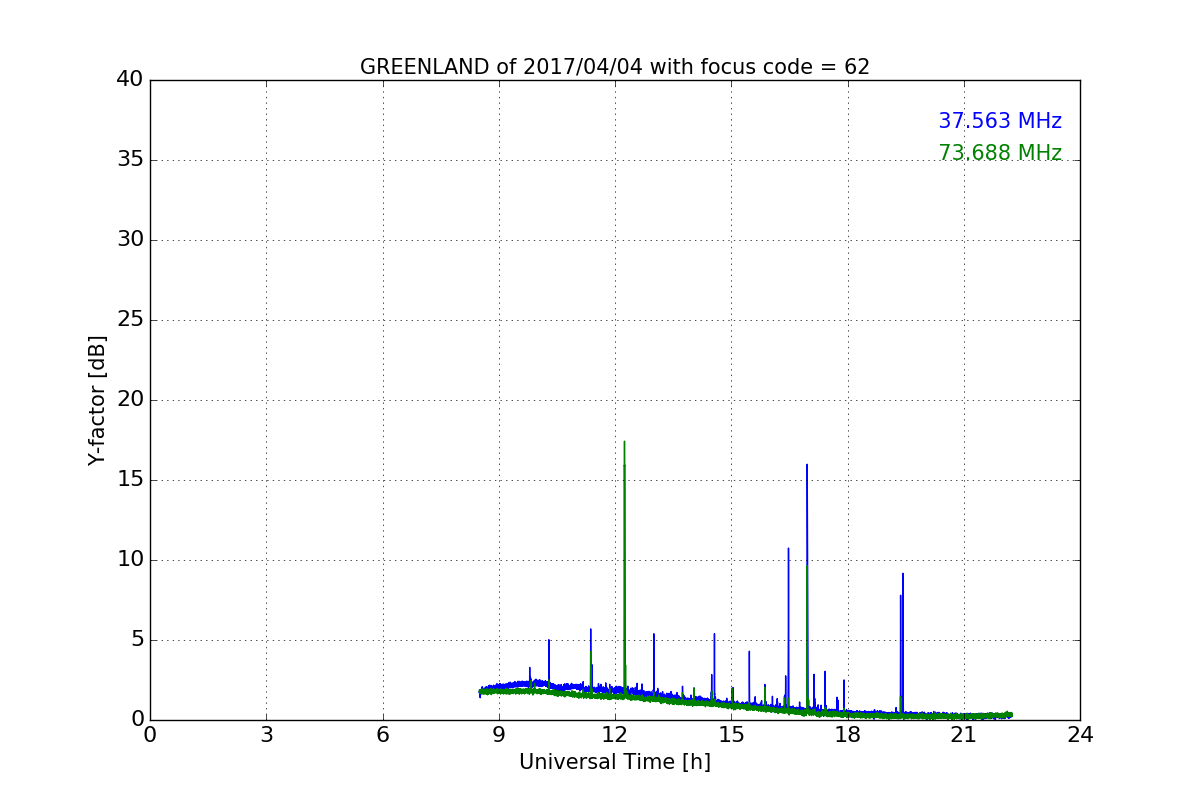The image size is (1200, 800).
Task: Click the x-axis tick label 3
Action: pos(266,735)
